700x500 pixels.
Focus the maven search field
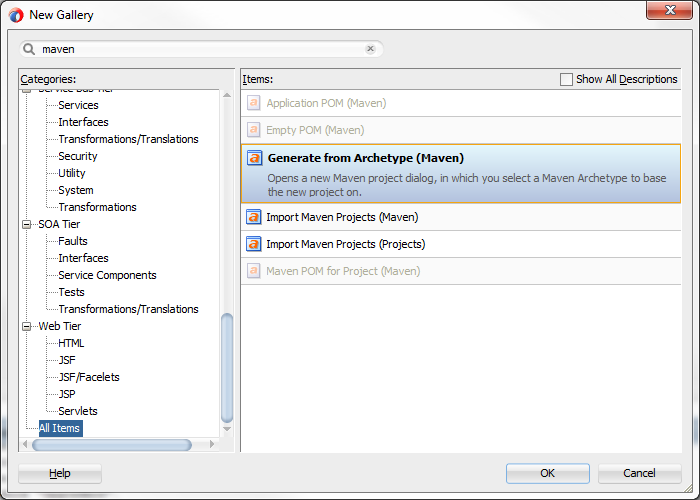(x=200, y=49)
